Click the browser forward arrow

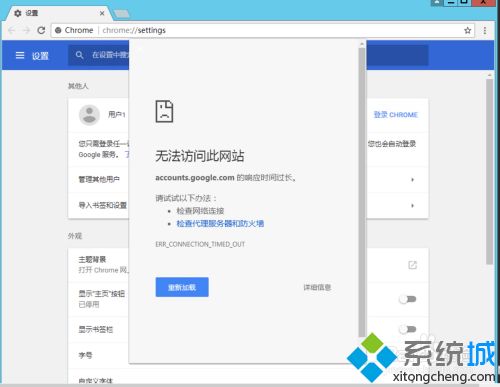26,30
